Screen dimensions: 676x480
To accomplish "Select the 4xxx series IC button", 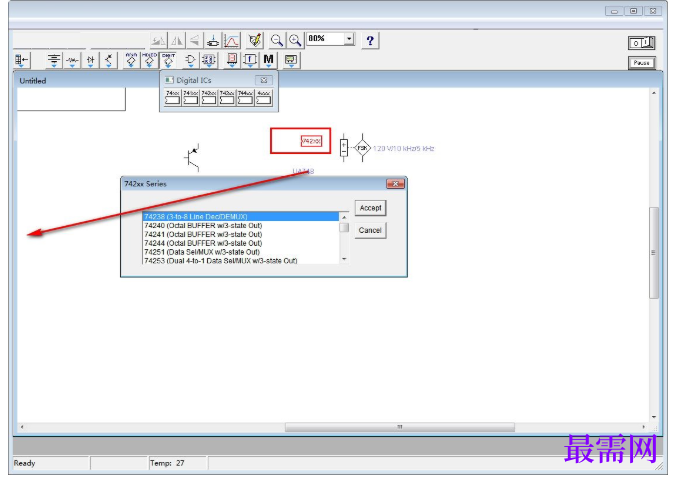I will (263, 97).
